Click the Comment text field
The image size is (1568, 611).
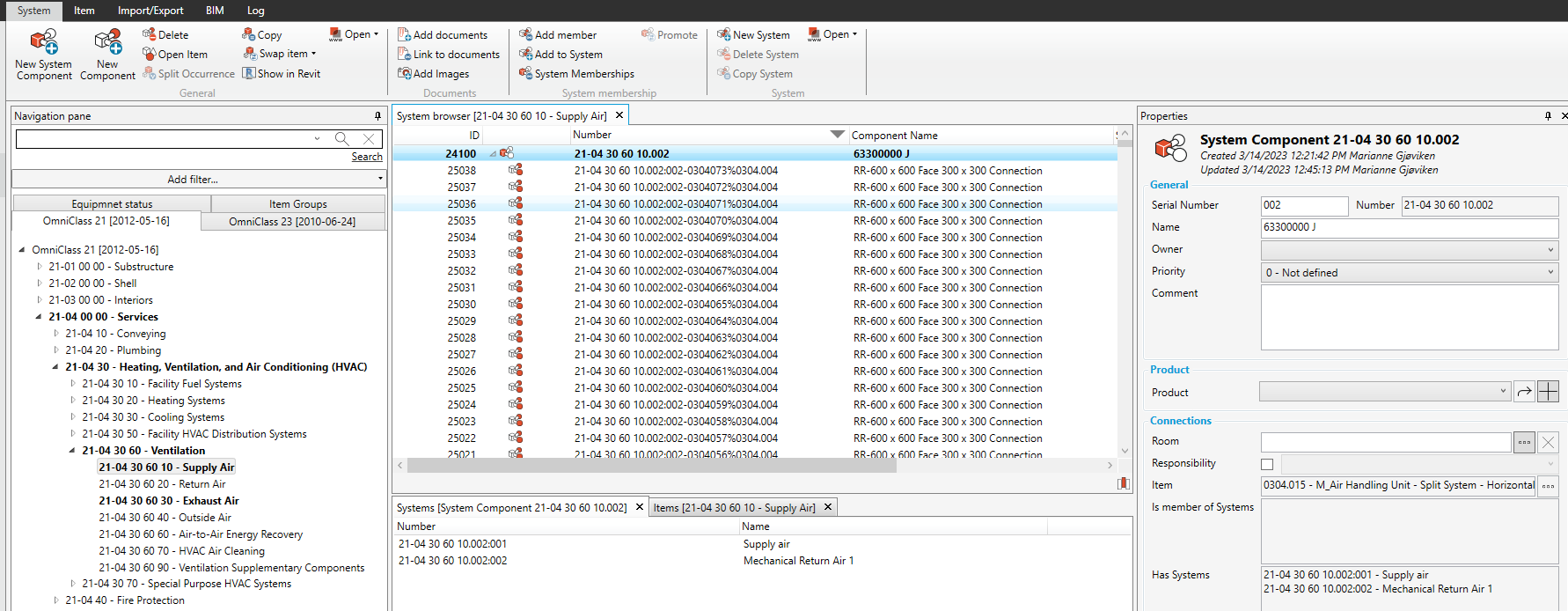[1409, 318]
